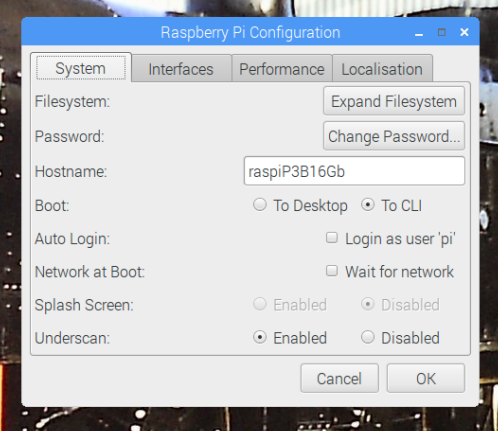Open the Localisation tab

pyautogui.click(x=382, y=69)
